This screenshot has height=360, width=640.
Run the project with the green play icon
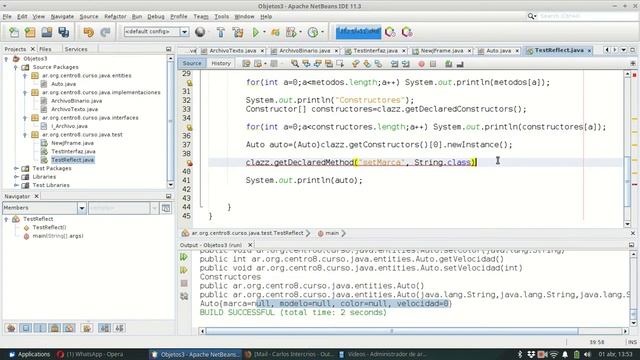pyautogui.click(x=256, y=32)
